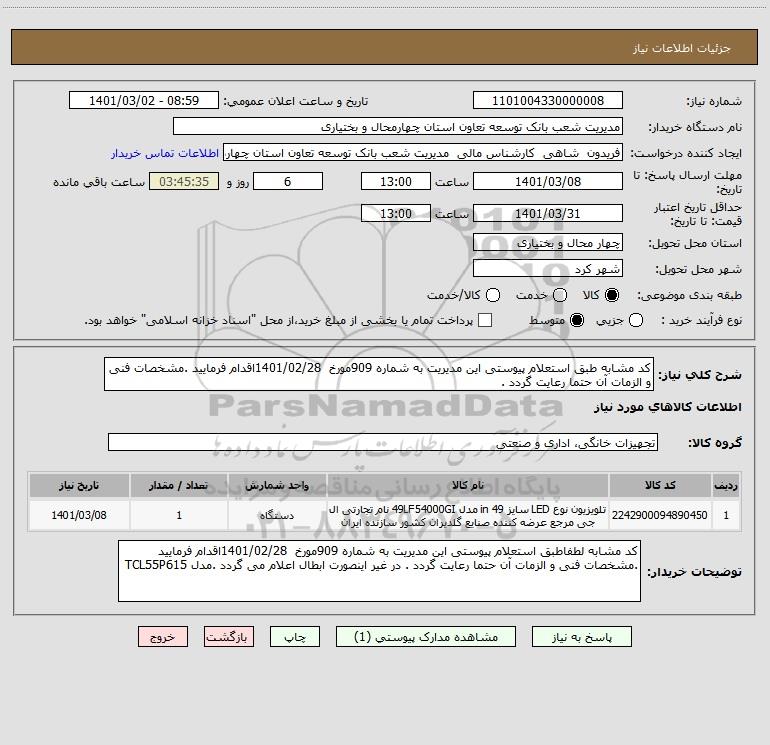Click the واحد شمارش column header
770x745 pixels.
(277, 485)
